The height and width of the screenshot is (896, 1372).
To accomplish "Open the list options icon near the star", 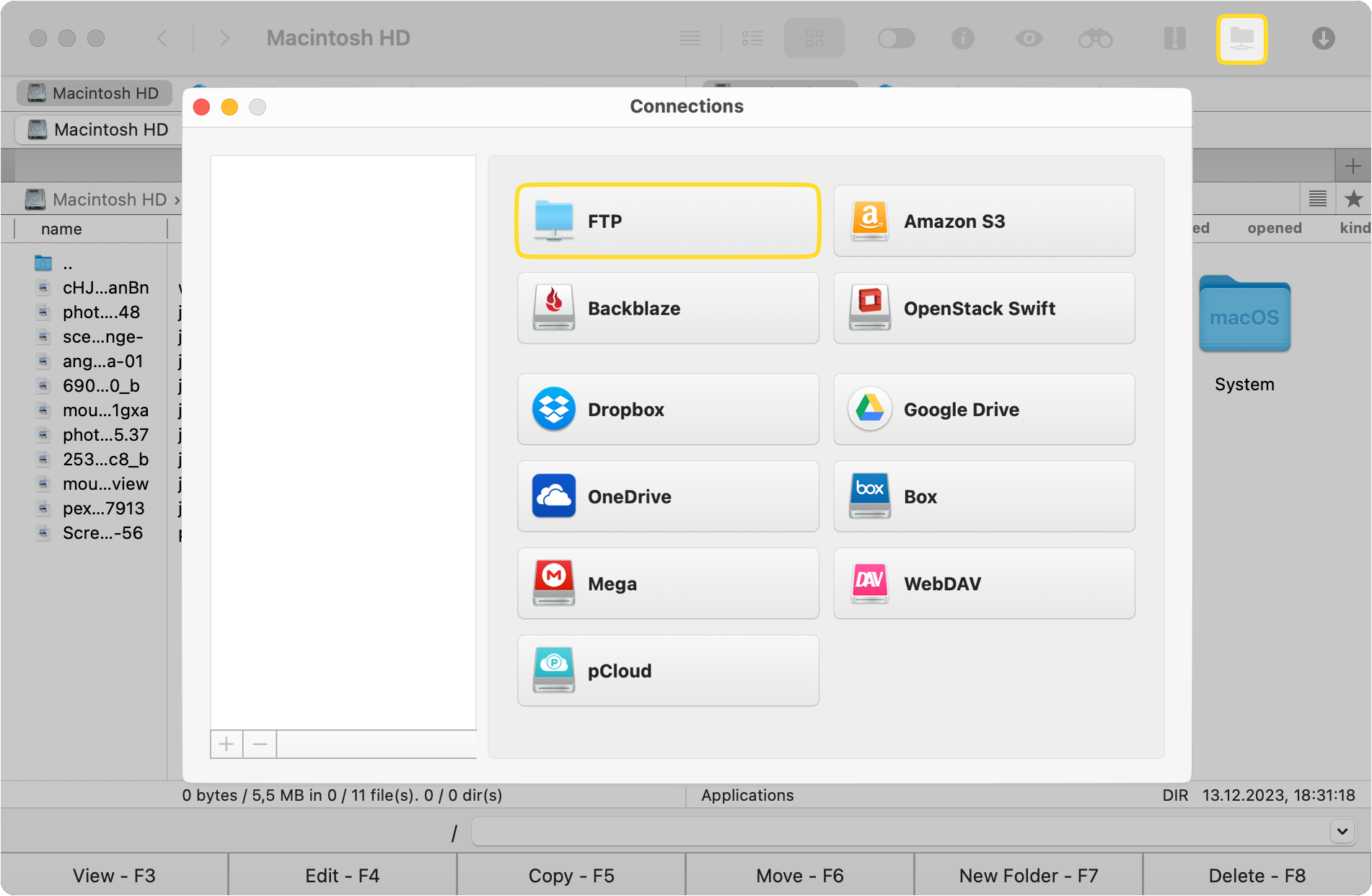I will pyautogui.click(x=1317, y=199).
